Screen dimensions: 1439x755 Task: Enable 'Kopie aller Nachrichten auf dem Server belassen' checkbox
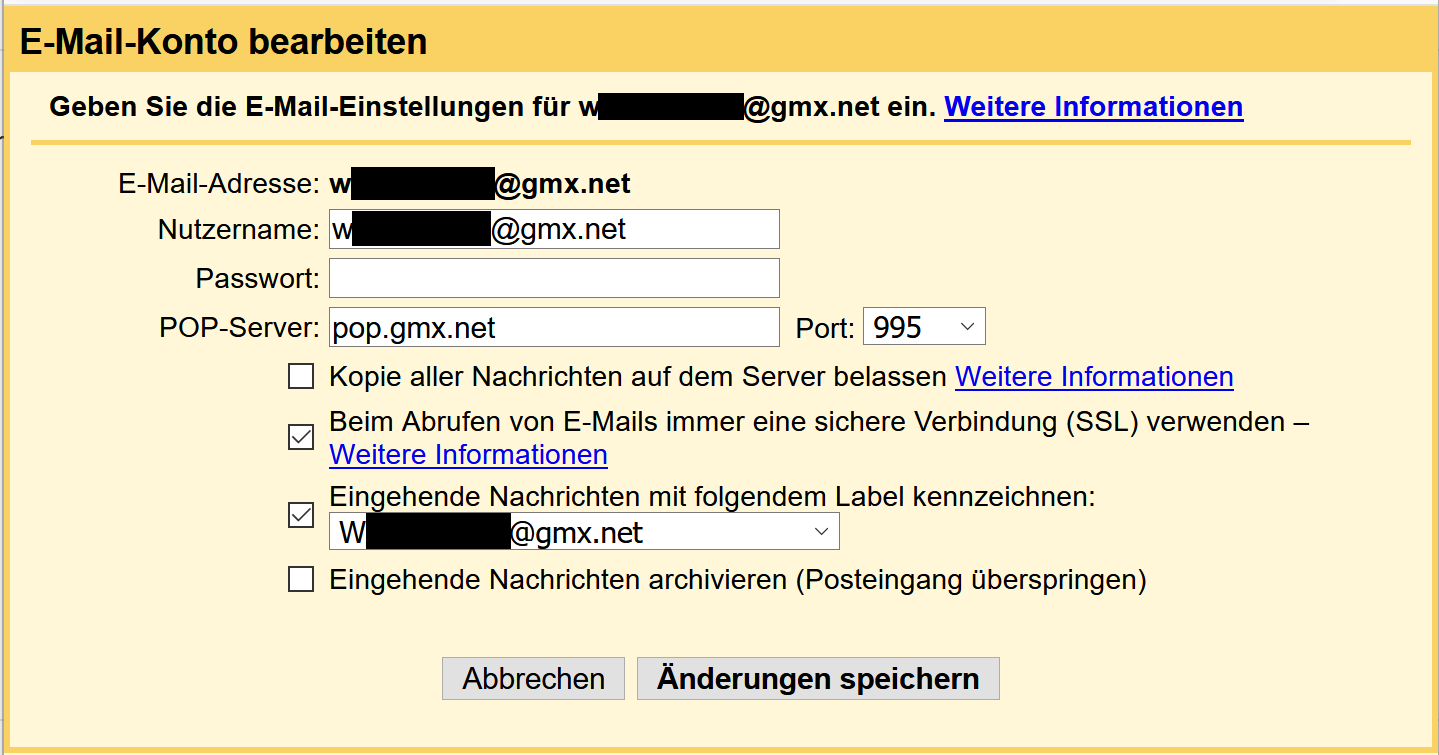[x=301, y=377]
